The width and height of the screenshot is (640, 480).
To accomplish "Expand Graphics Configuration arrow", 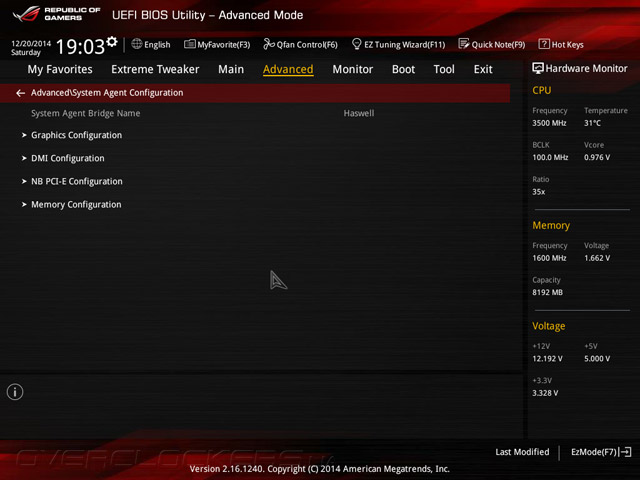I will (x=24, y=135).
